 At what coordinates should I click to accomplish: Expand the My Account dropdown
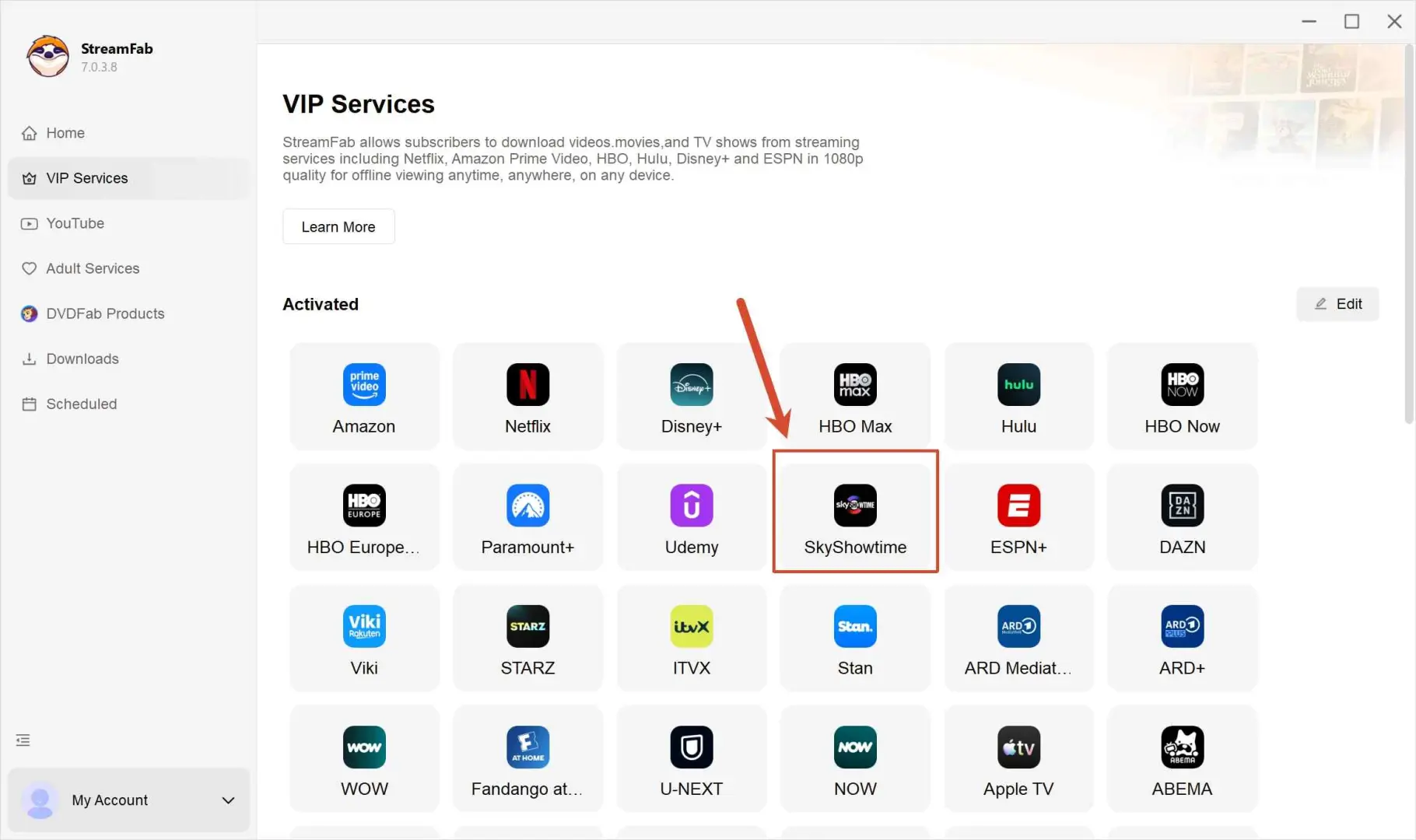tap(129, 800)
